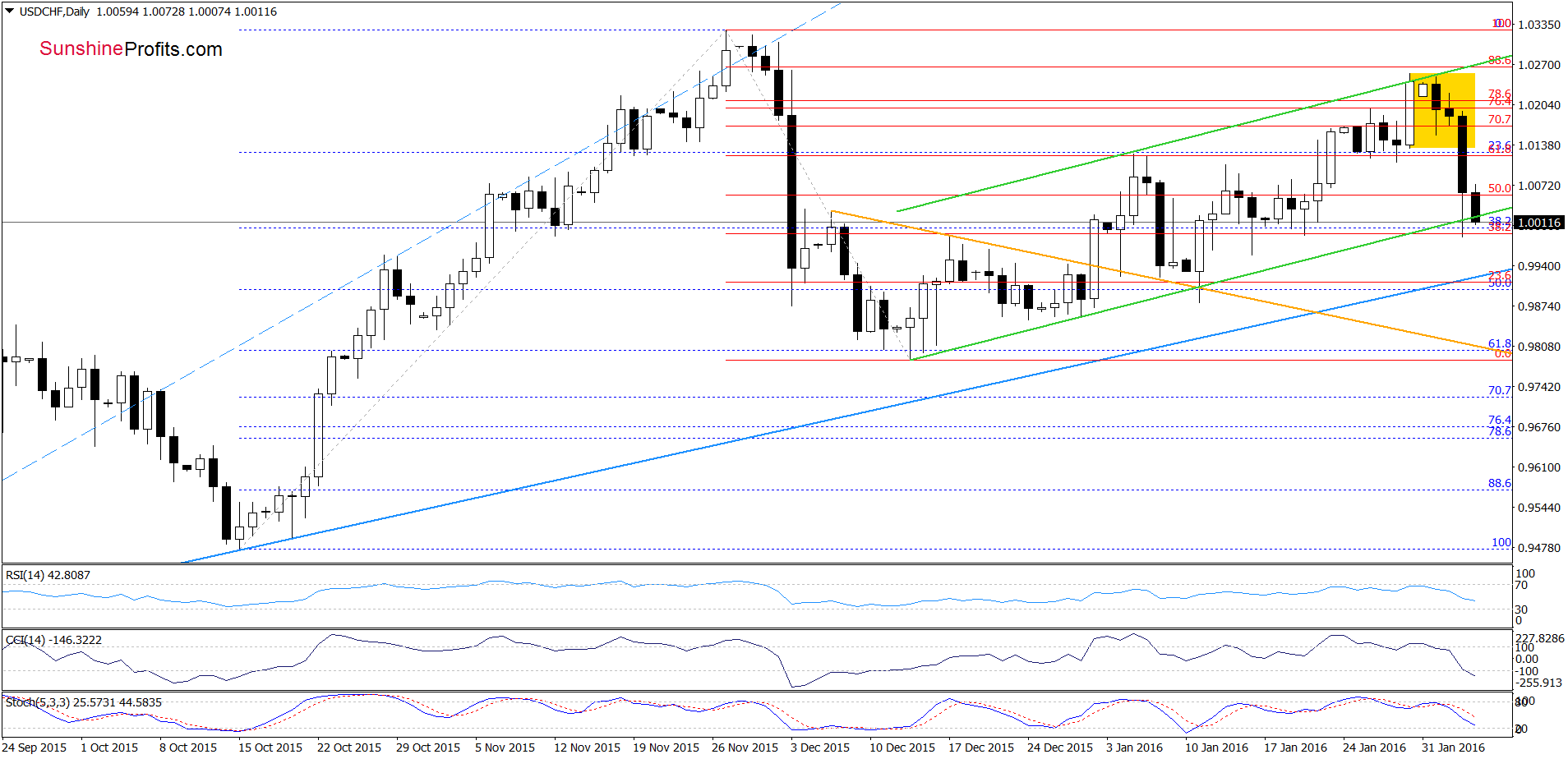Image resolution: width=1568 pixels, height=759 pixels.
Task: Click the 0.98080 price axis label
Action: click(x=1539, y=347)
